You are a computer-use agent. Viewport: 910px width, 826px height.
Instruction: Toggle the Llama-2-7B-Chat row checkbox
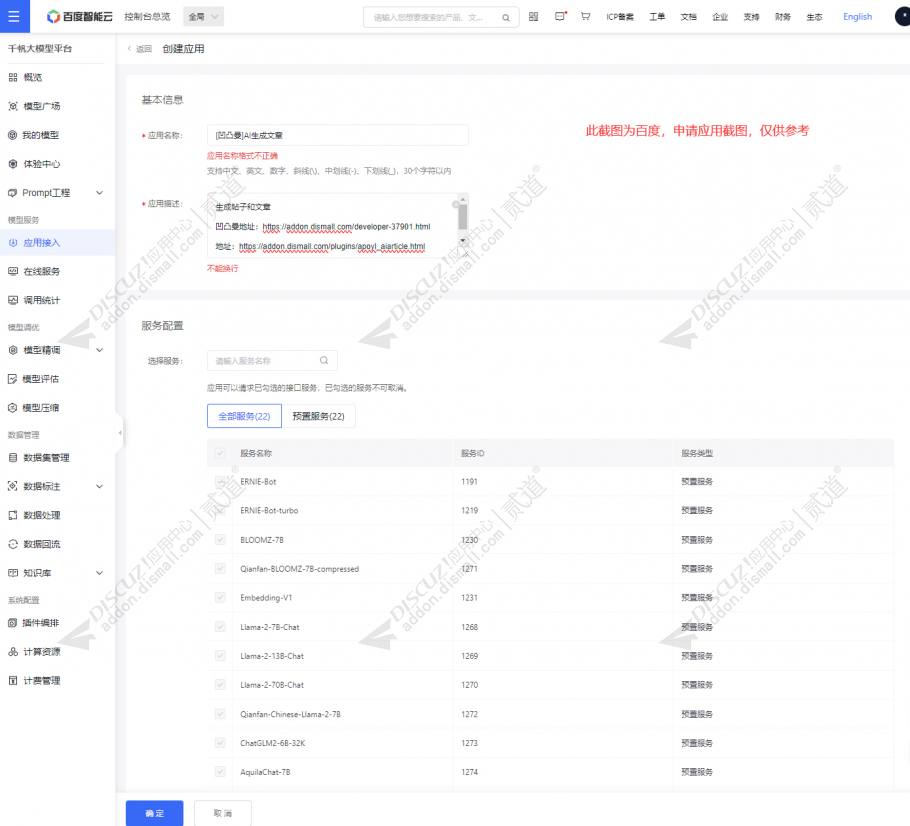tap(220, 627)
